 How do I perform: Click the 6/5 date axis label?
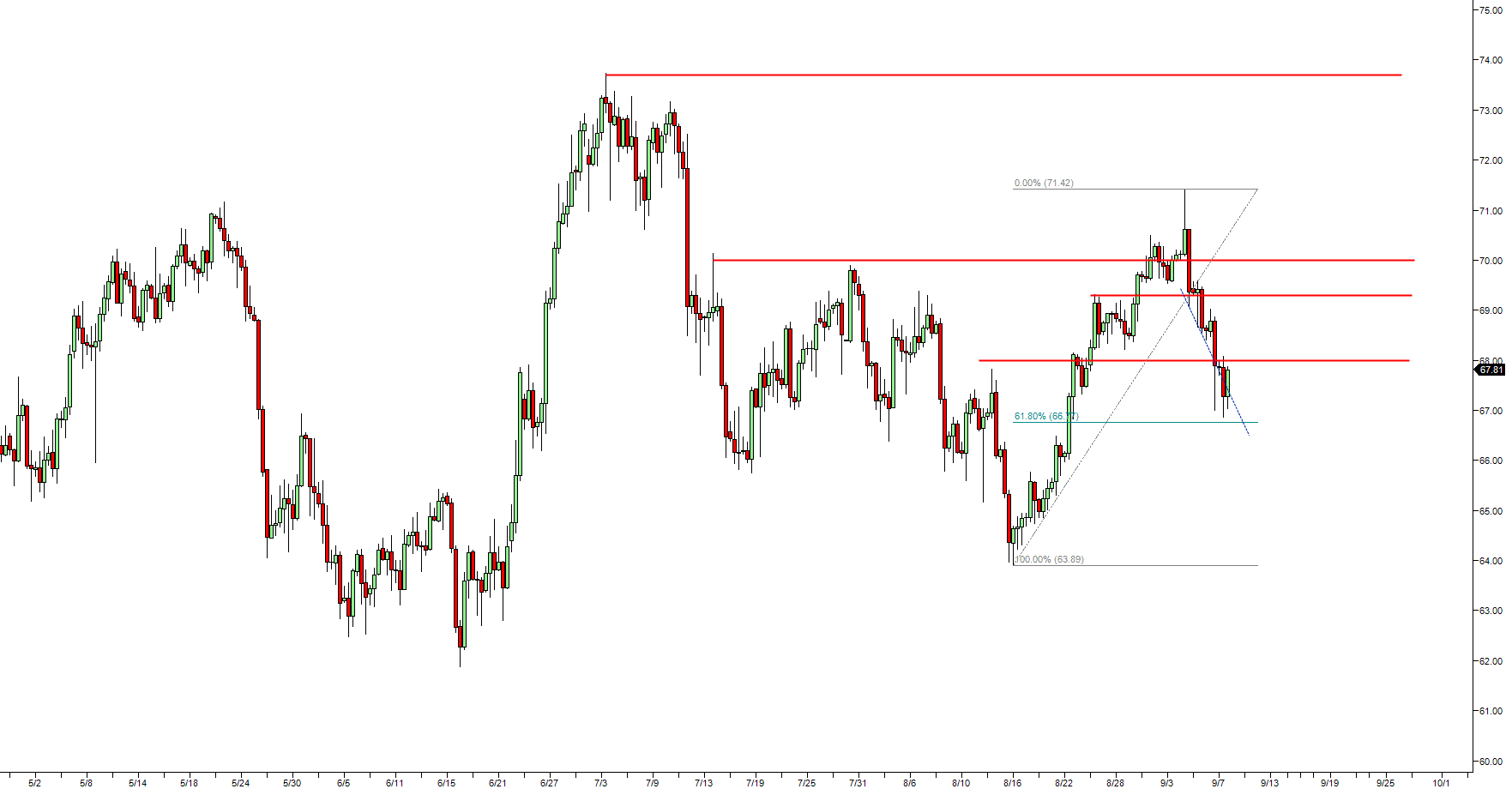tap(343, 783)
